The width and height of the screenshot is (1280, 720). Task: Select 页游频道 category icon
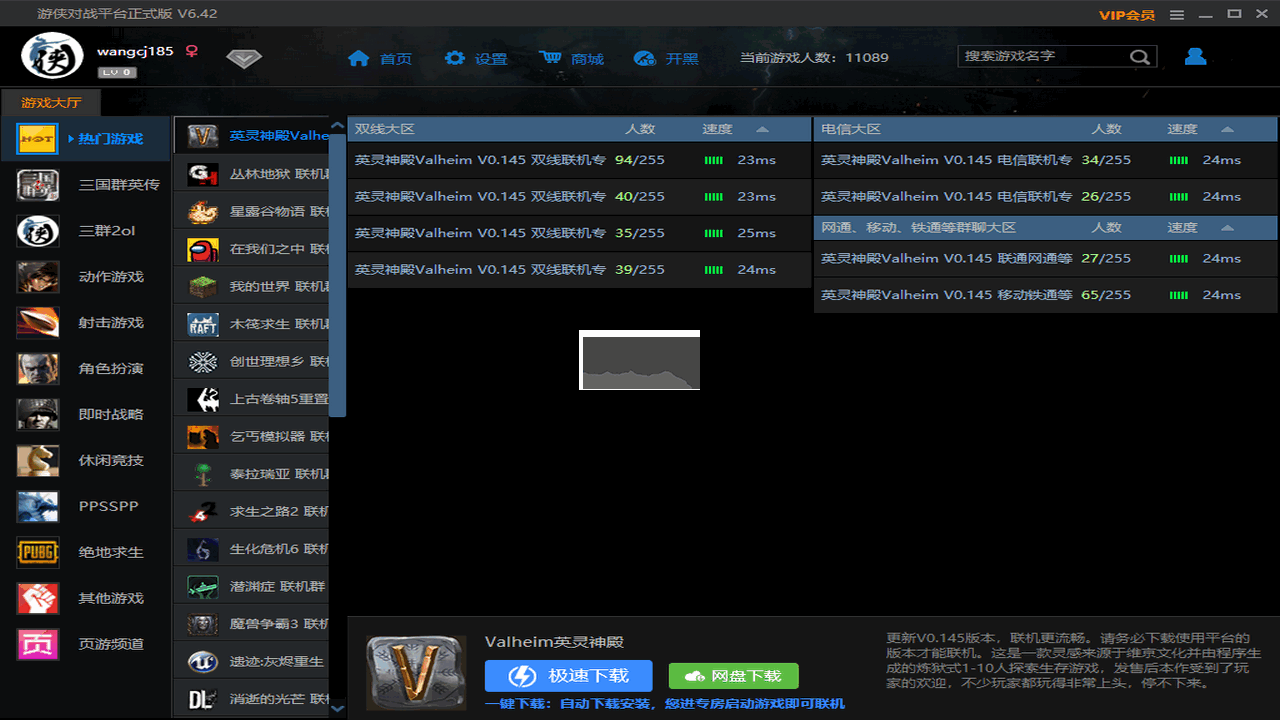[38, 644]
